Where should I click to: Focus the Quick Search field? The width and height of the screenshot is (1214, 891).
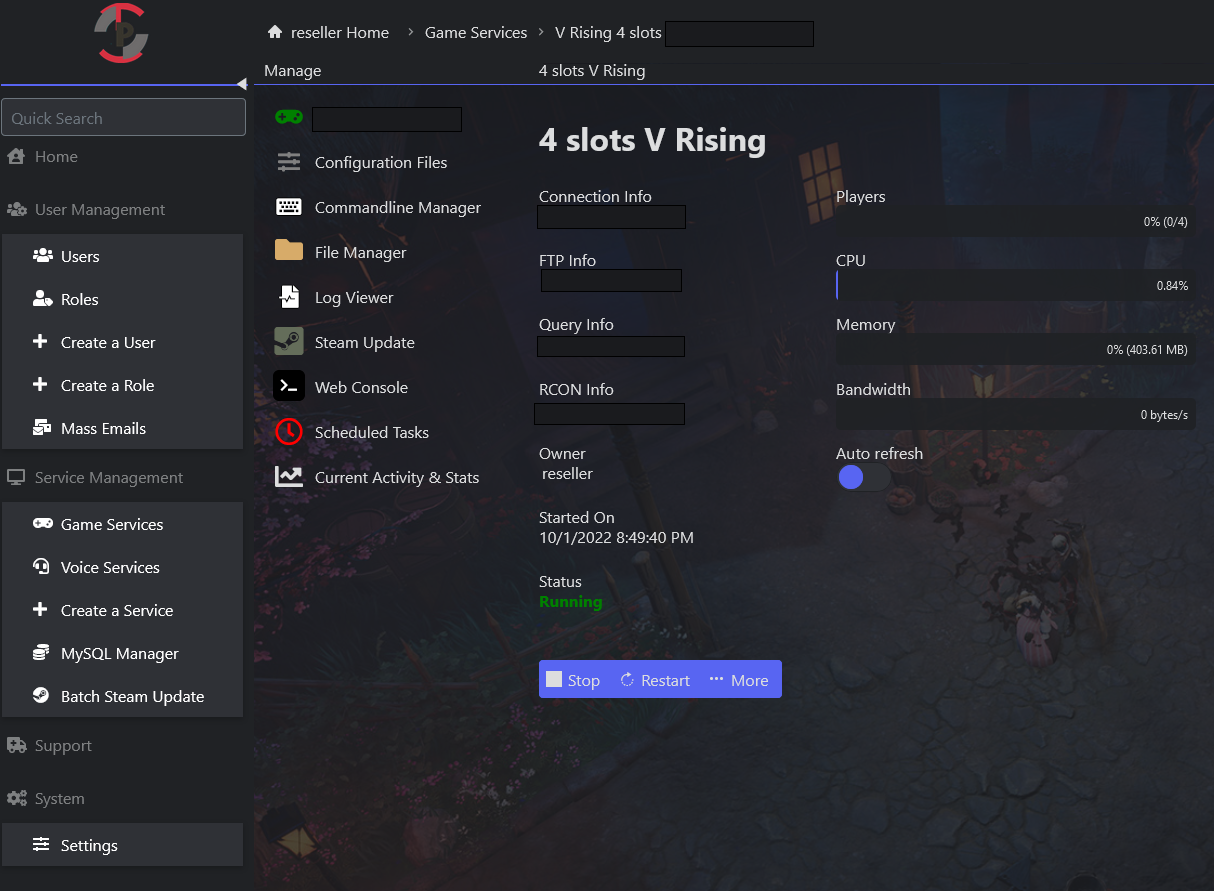(x=123, y=117)
